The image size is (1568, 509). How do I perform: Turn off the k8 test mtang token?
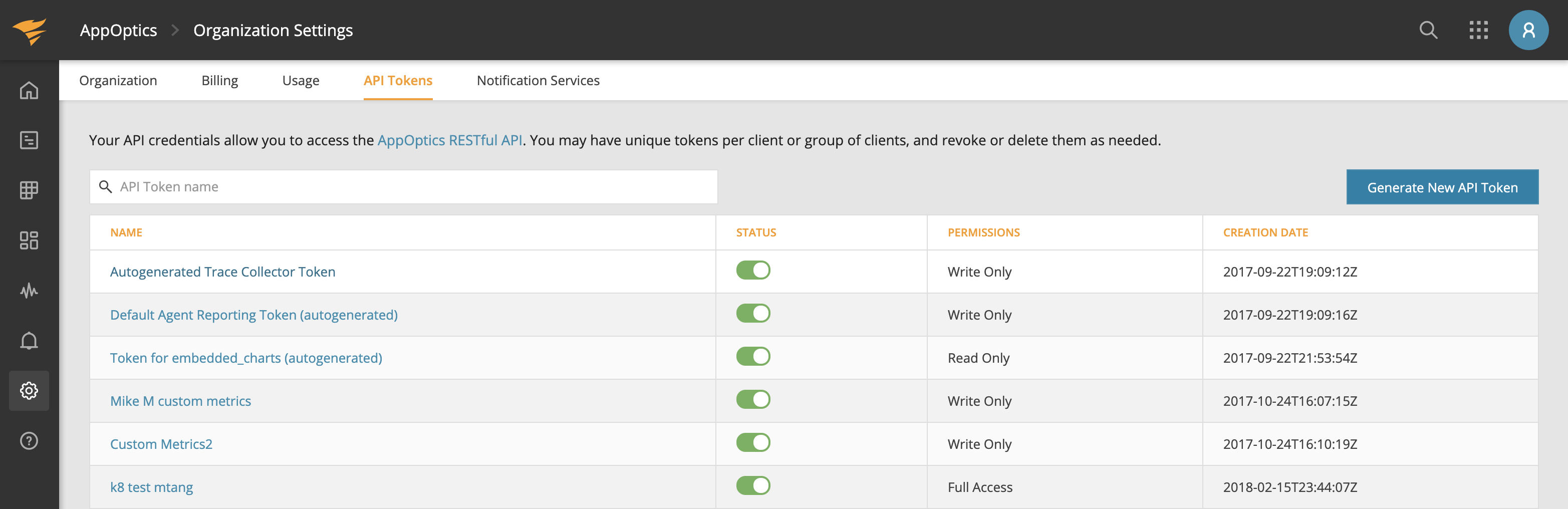click(x=753, y=486)
